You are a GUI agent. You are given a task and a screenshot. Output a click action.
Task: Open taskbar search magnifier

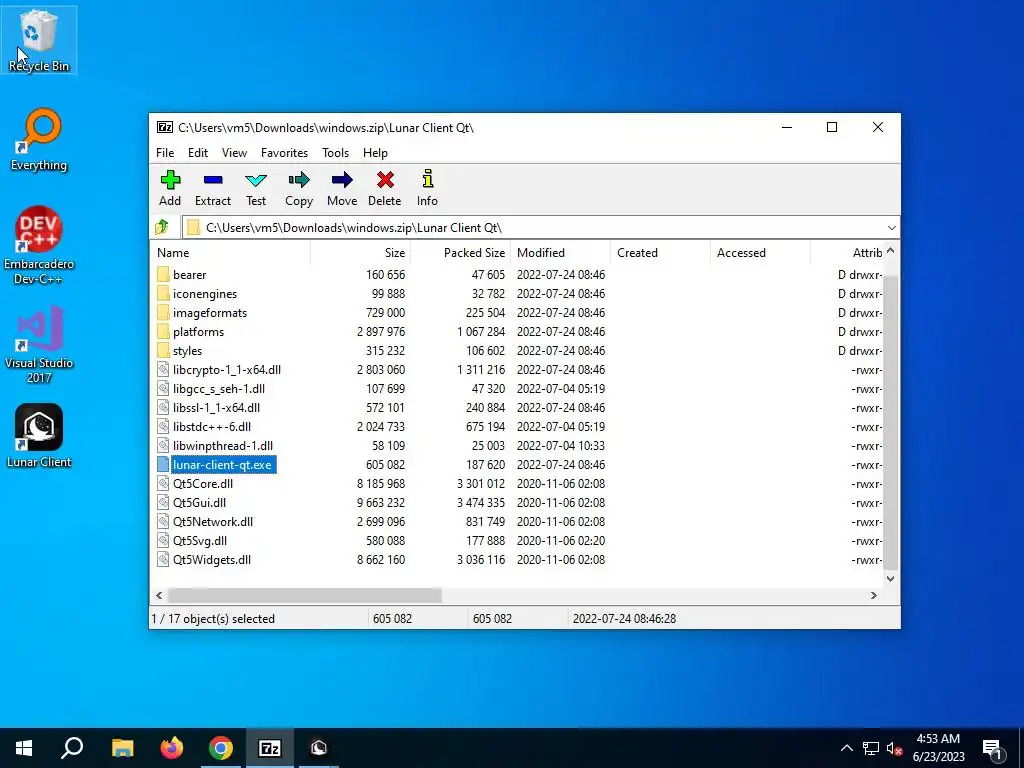[72, 748]
